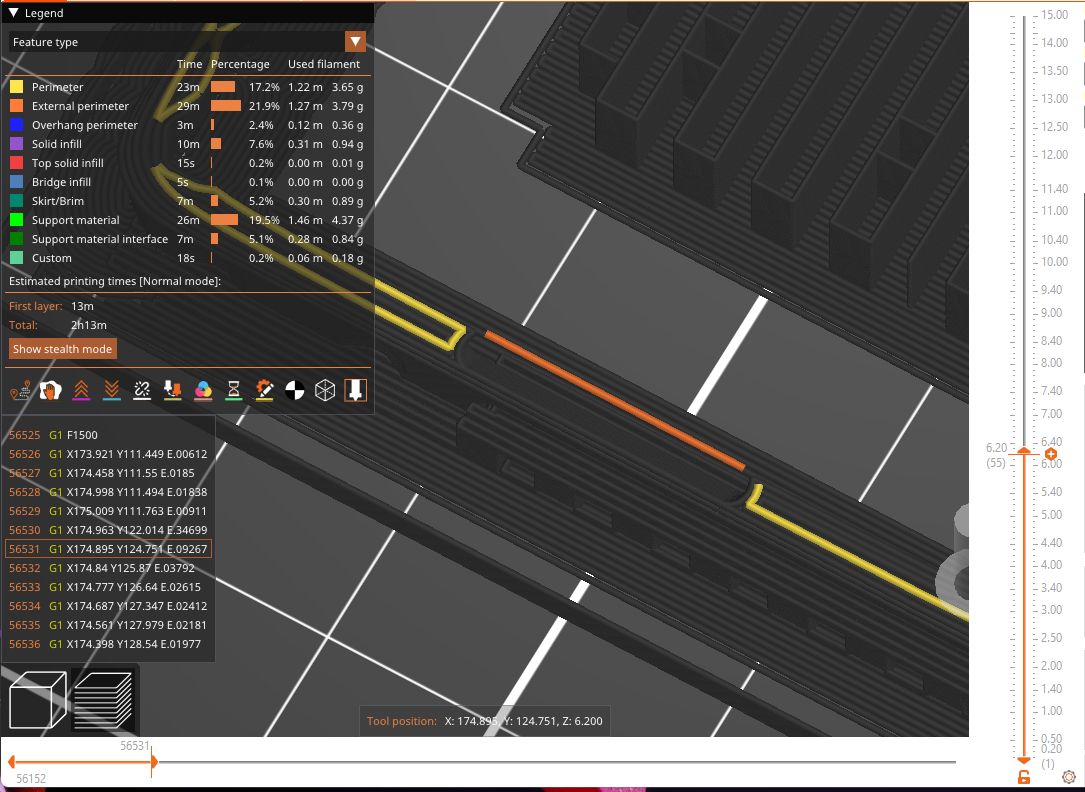The height and width of the screenshot is (792, 1085).
Task: Show retractions using the up-arrows icon
Action: (x=81, y=390)
